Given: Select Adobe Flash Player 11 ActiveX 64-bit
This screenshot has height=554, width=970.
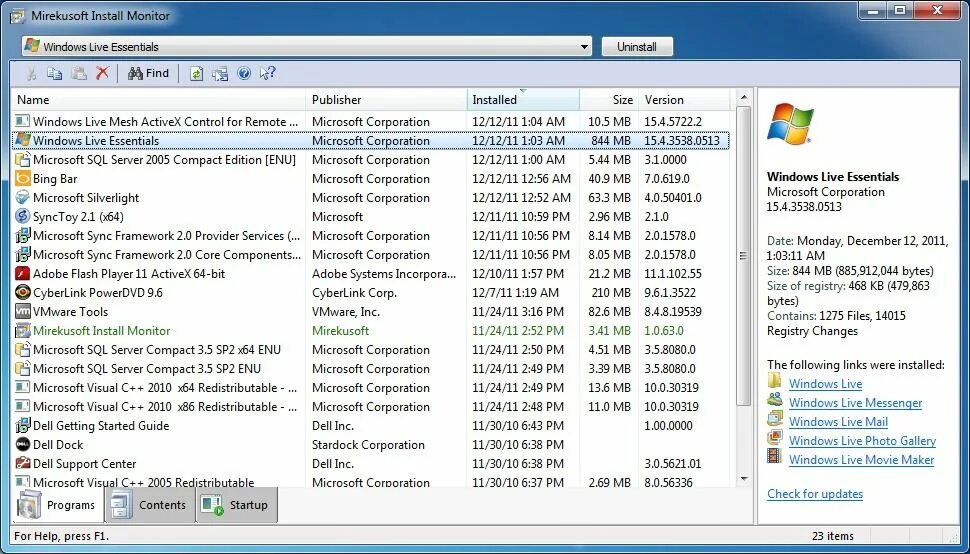Looking at the screenshot, I should [x=129, y=274].
